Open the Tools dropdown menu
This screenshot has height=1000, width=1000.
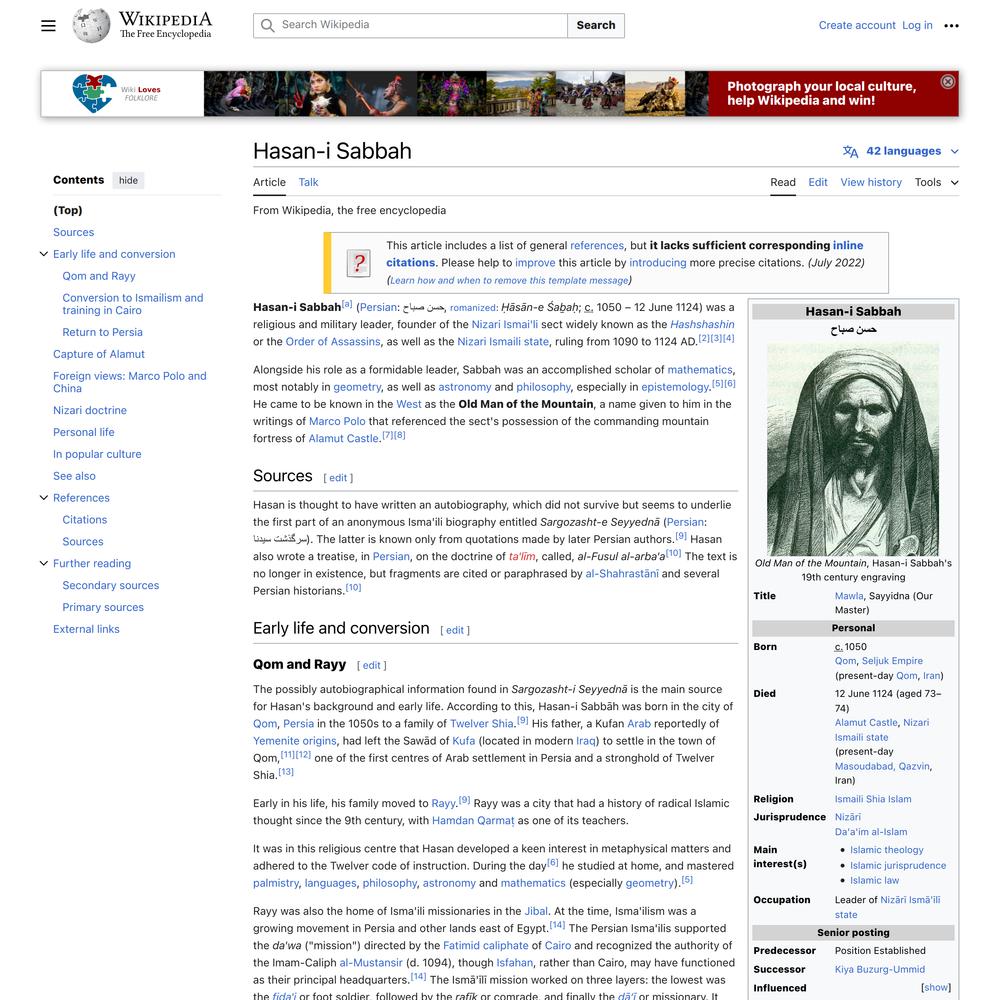point(936,182)
